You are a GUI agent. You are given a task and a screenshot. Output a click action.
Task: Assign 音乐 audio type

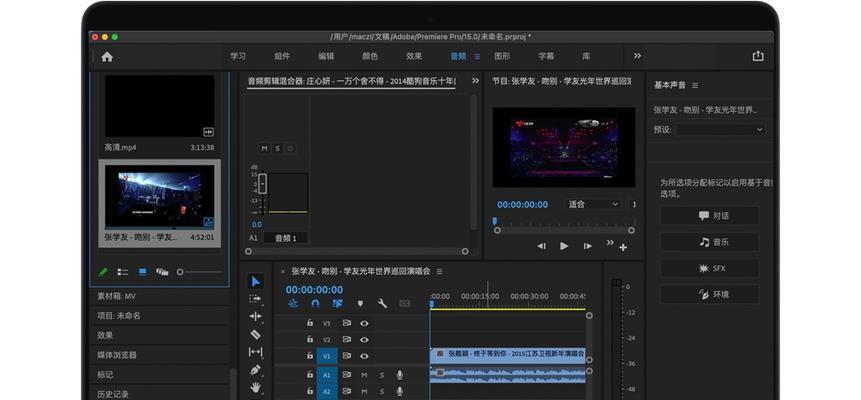pos(710,242)
